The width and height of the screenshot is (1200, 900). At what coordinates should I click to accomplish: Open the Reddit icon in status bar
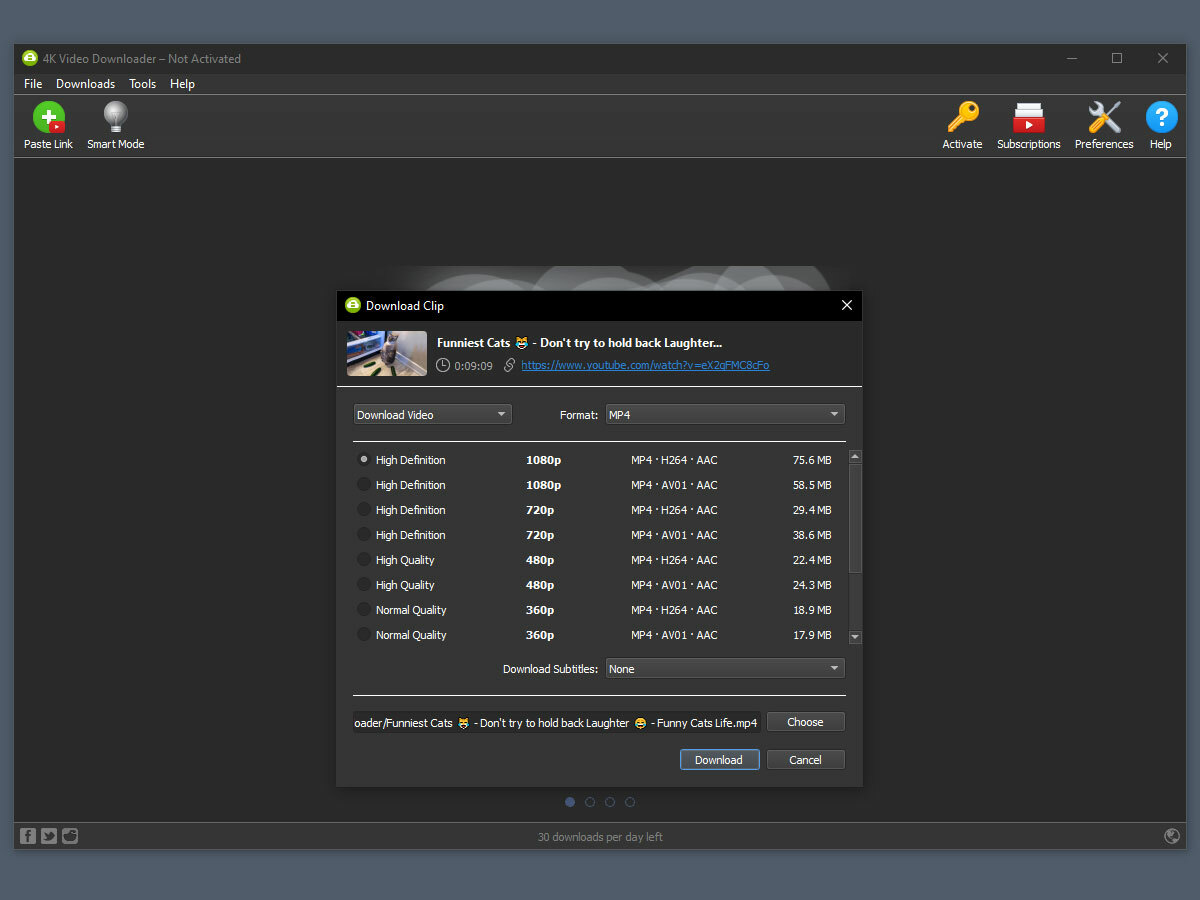click(x=69, y=836)
